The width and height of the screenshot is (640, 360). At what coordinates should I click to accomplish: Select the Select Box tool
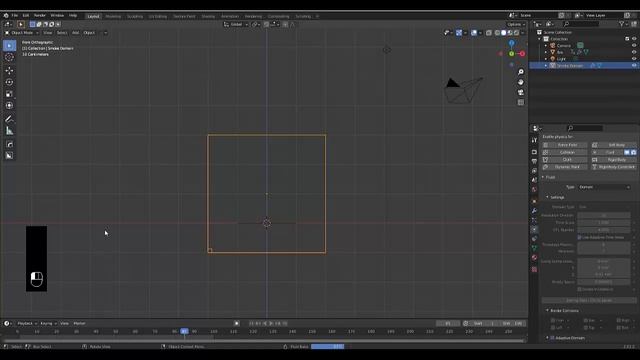[x=9, y=45]
